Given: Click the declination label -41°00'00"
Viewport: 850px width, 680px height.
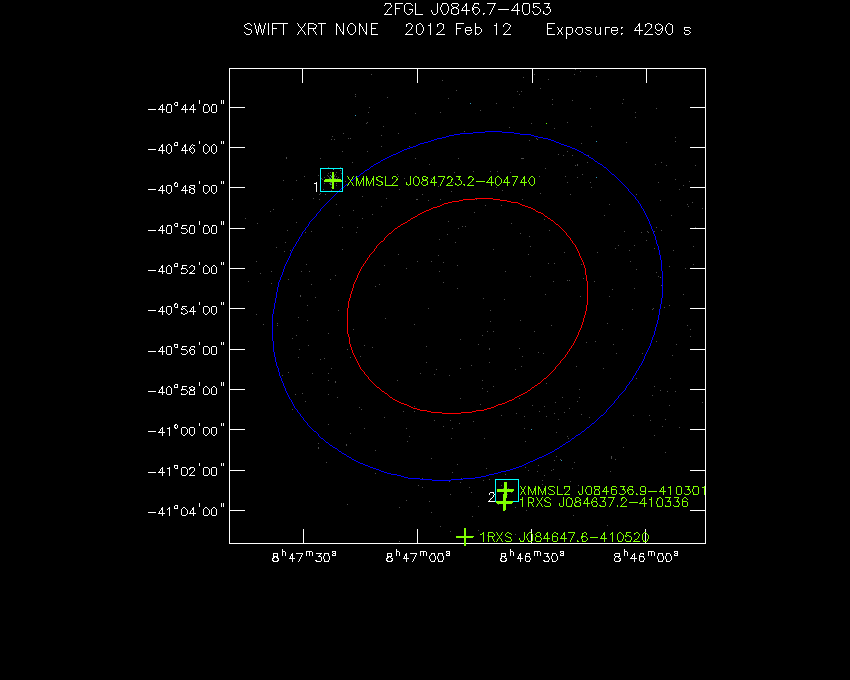Looking at the screenshot, I should pos(186,431).
